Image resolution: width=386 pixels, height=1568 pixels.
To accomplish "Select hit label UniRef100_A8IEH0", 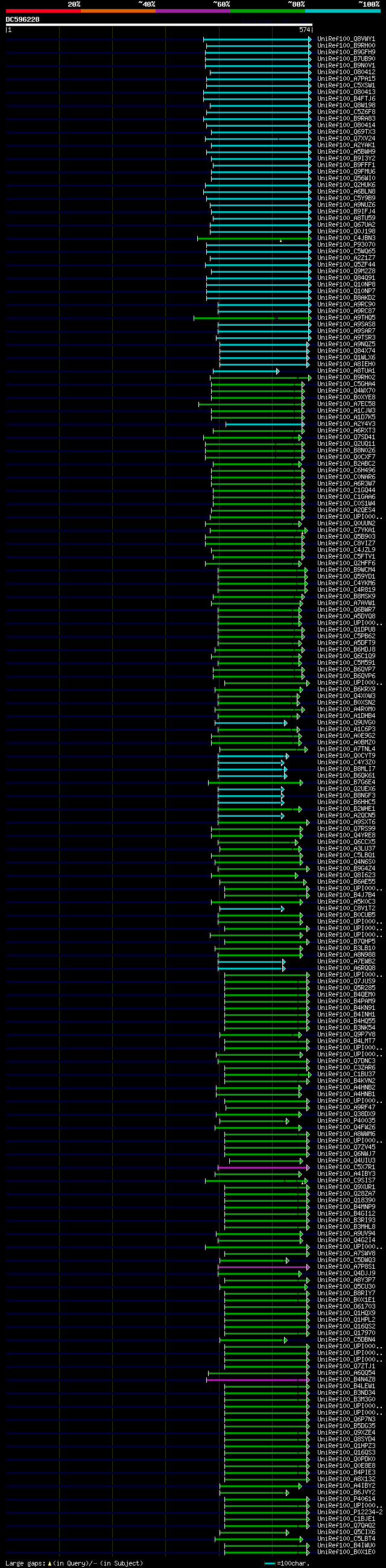I will [346, 364].
